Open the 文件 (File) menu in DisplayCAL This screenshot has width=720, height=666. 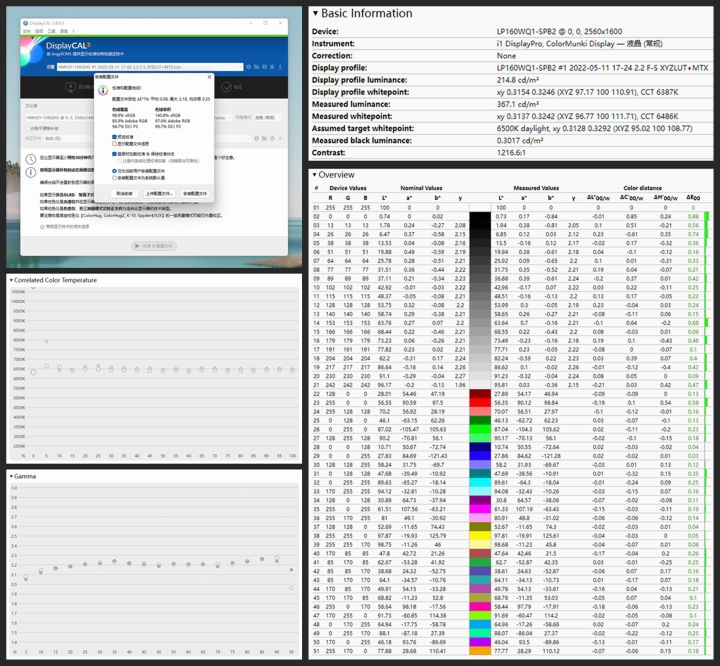(27, 31)
